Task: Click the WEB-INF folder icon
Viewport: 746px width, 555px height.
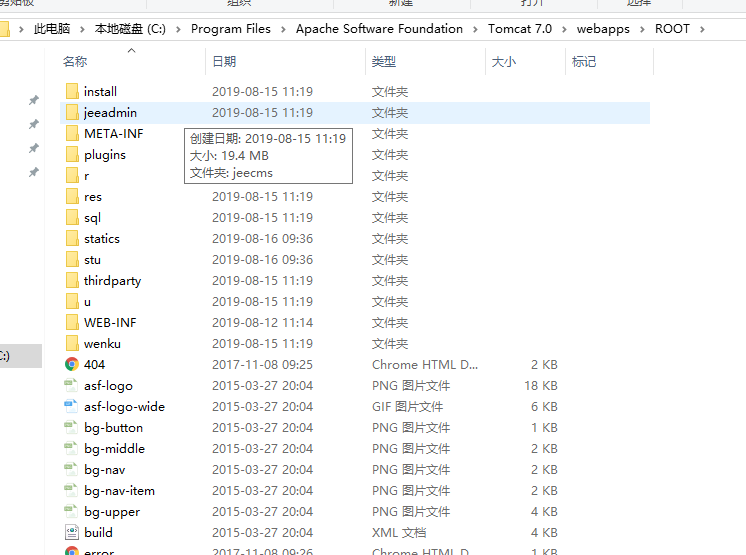Action: (x=72, y=322)
